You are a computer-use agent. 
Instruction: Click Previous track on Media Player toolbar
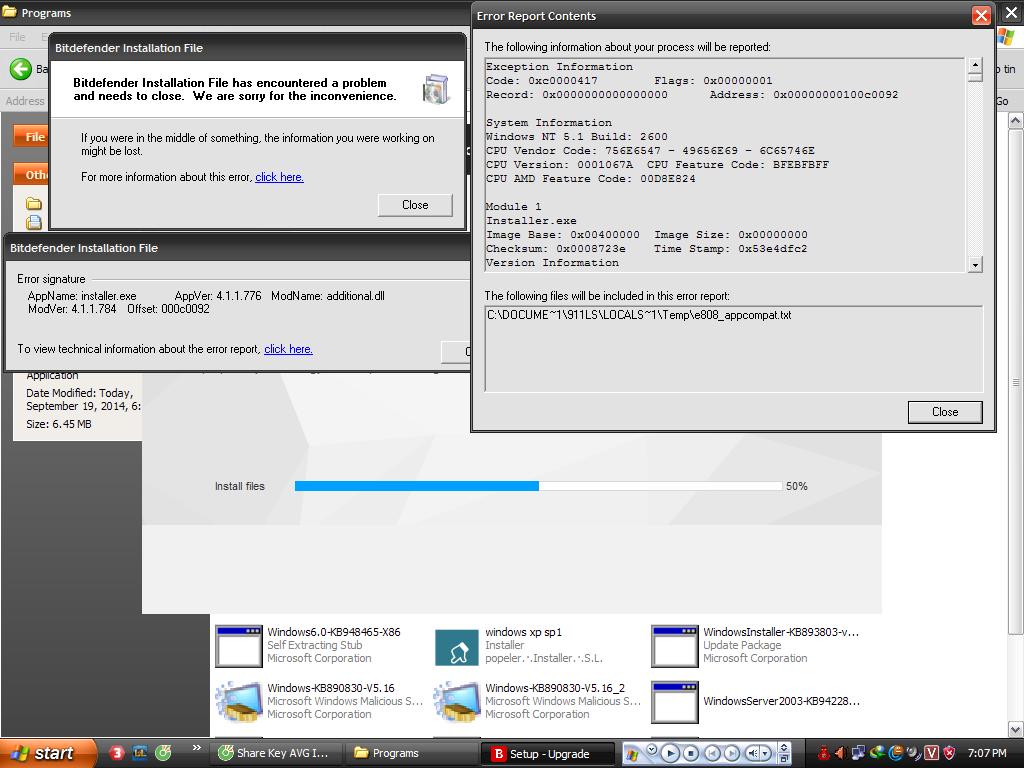(x=712, y=754)
